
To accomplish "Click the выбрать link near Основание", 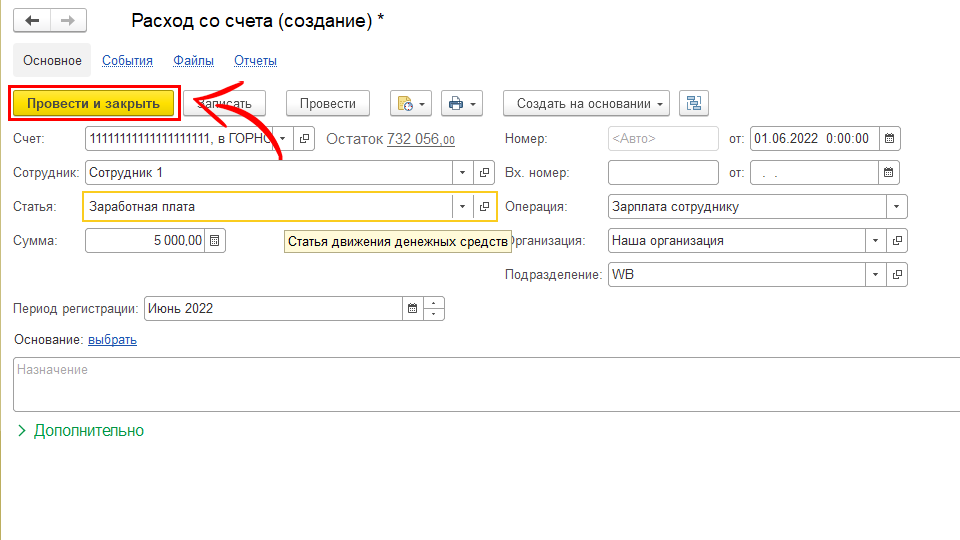I will point(112,340).
